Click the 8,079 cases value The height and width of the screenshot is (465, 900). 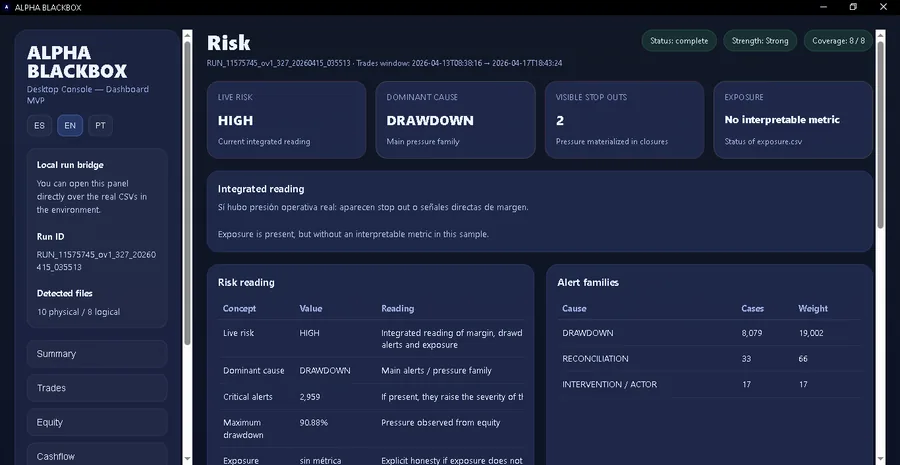(x=752, y=333)
